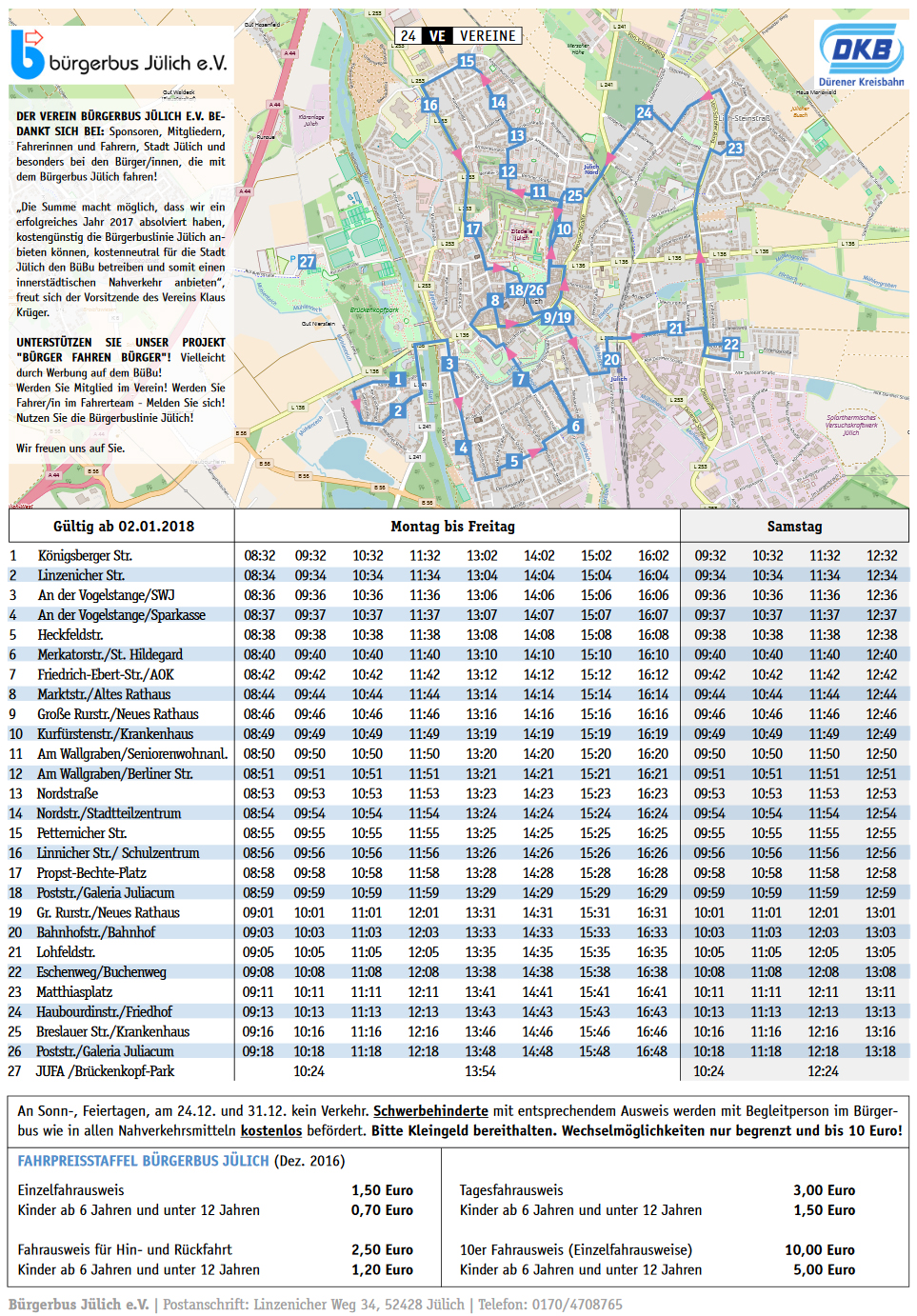Image resolution: width=917 pixels, height=1316 pixels.
Task: Select stop marker 3 on the map
Action: 449,364
